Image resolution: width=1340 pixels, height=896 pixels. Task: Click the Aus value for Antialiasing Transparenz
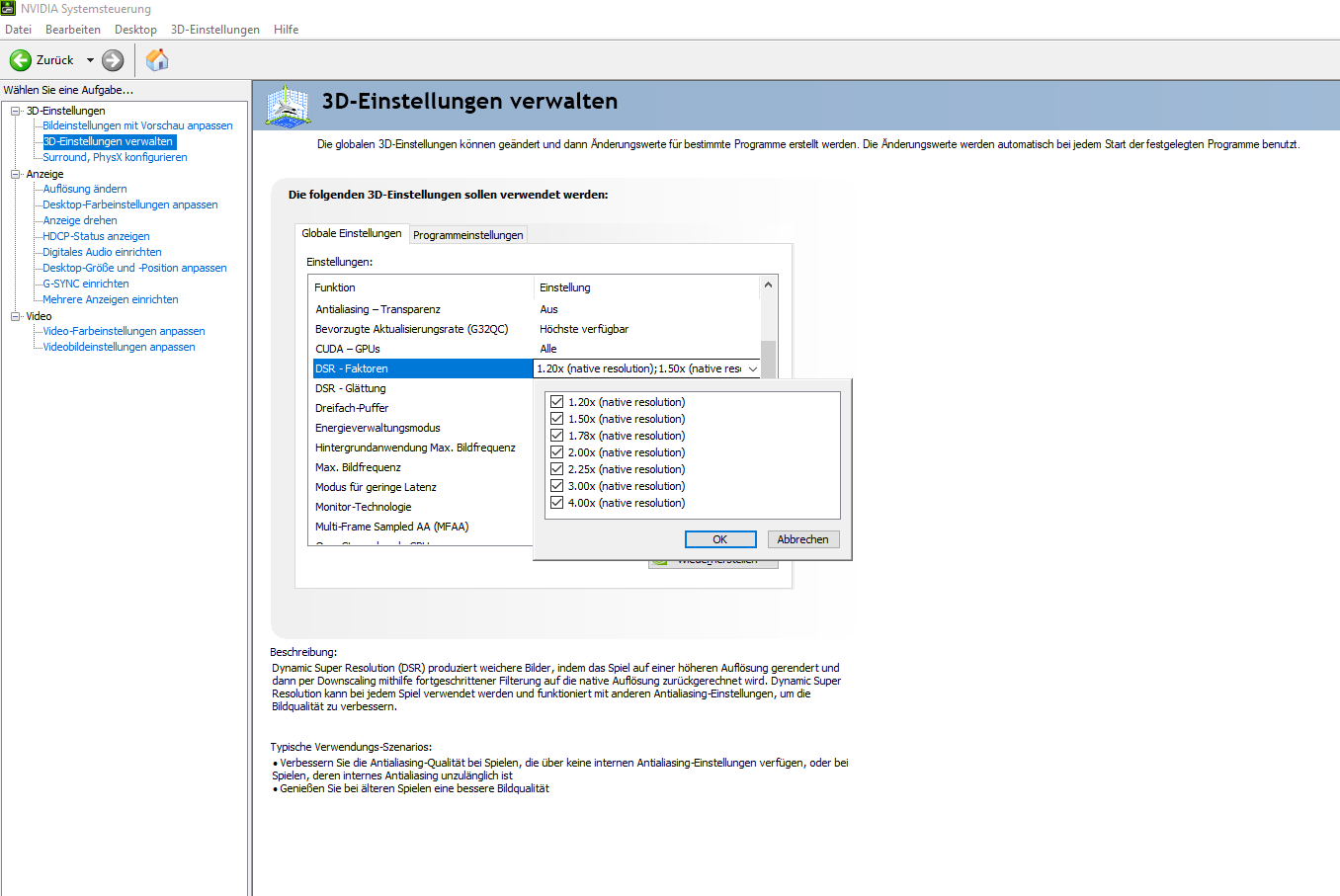tap(549, 309)
